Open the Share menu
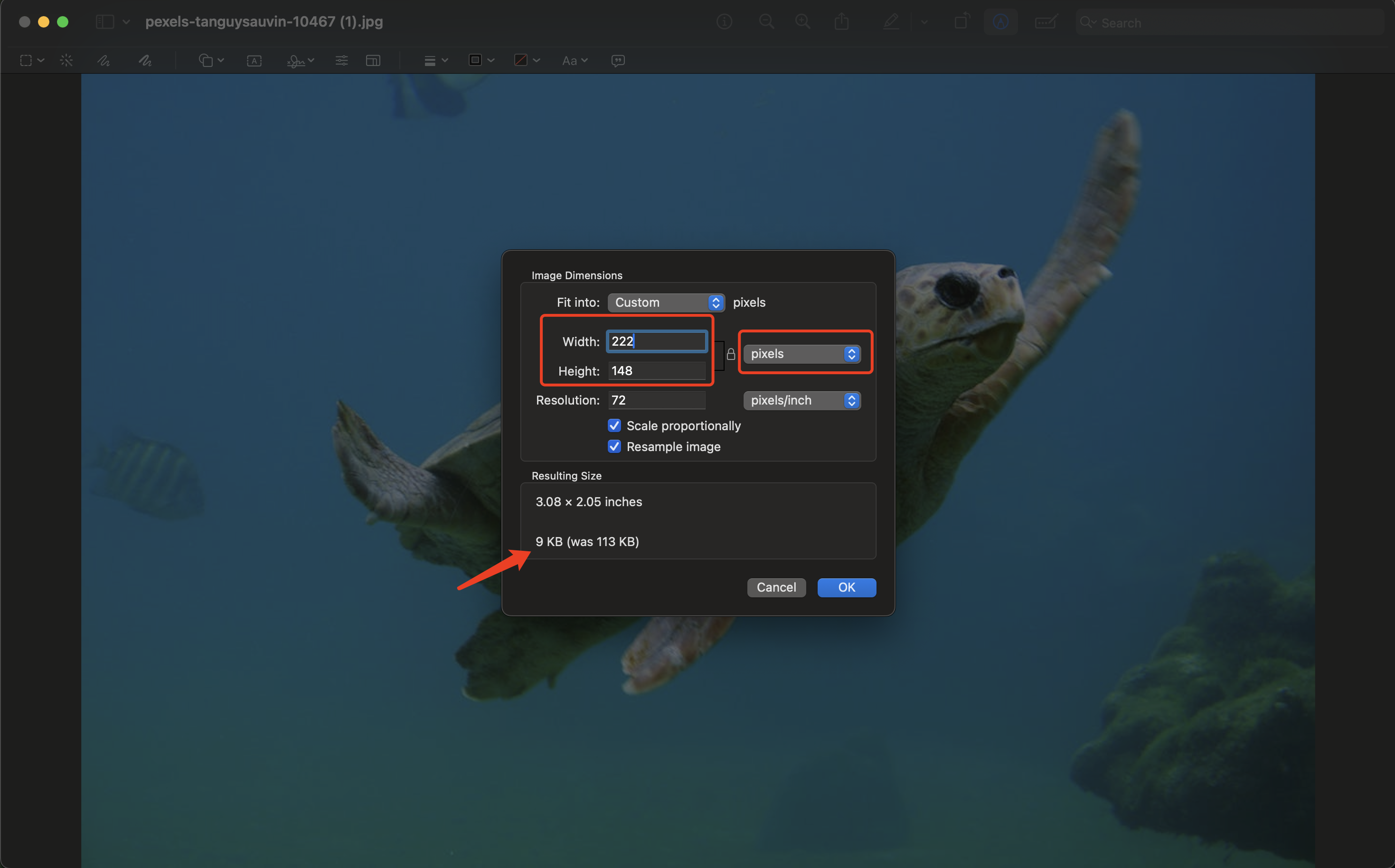The width and height of the screenshot is (1395, 868). 841,21
